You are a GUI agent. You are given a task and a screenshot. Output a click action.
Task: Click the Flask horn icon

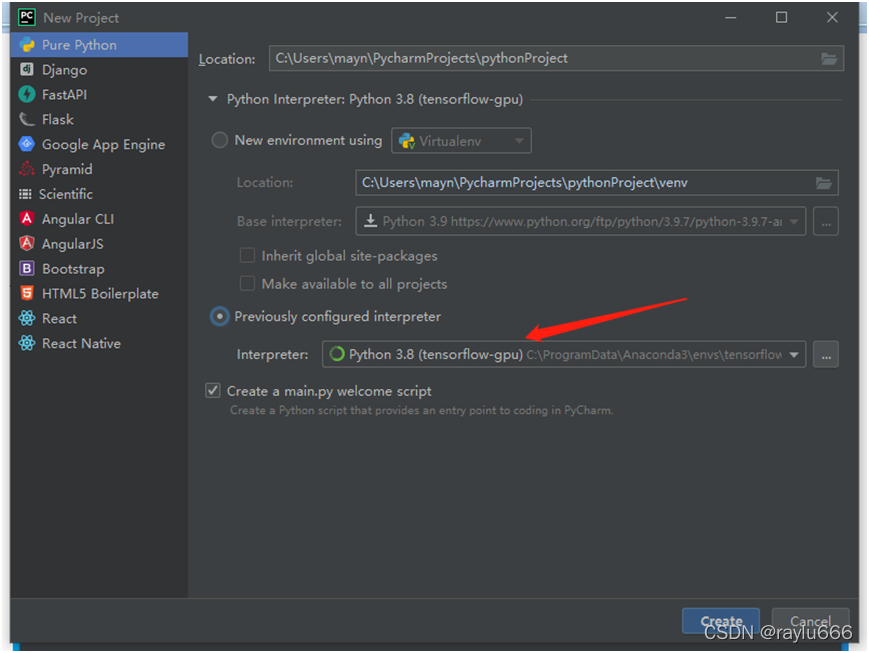pos(27,119)
